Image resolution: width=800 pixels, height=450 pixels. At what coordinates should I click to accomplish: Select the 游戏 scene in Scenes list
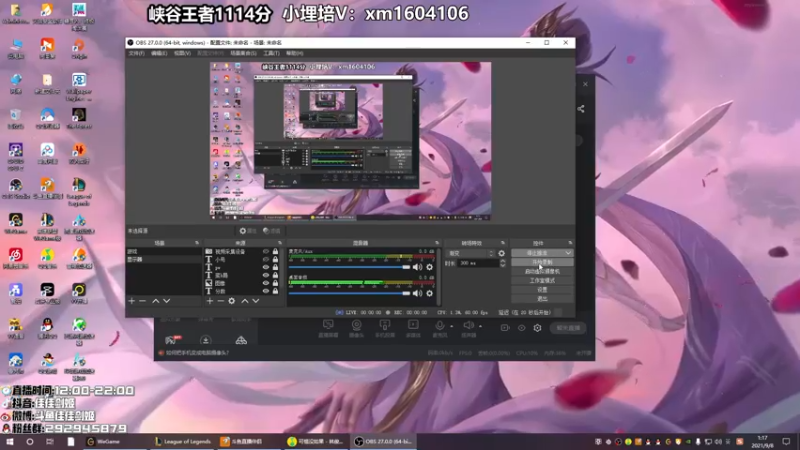point(163,252)
